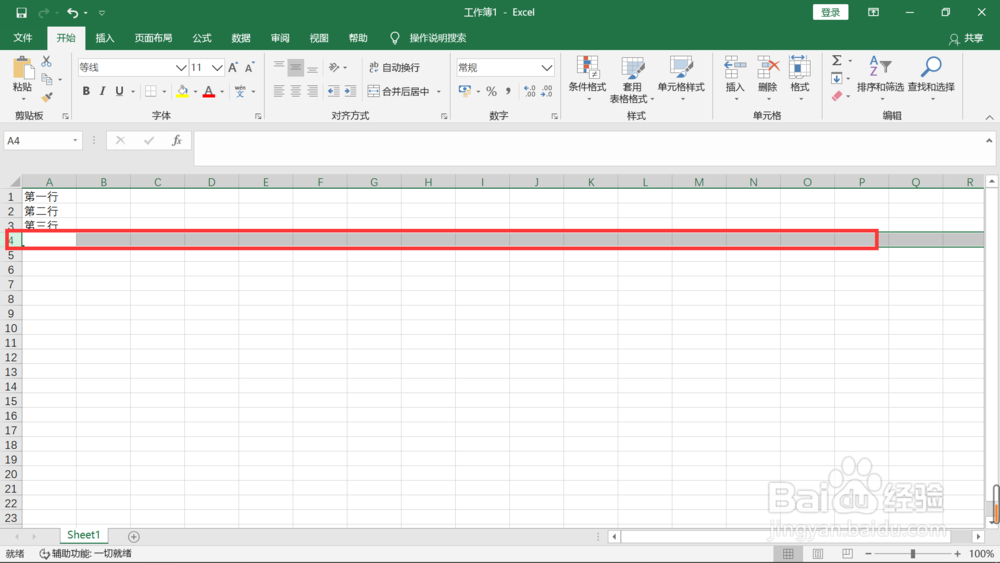Viewport: 1000px width, 563px height.
Task: Click the Cut scissors icon
Action: coord(47,61)
